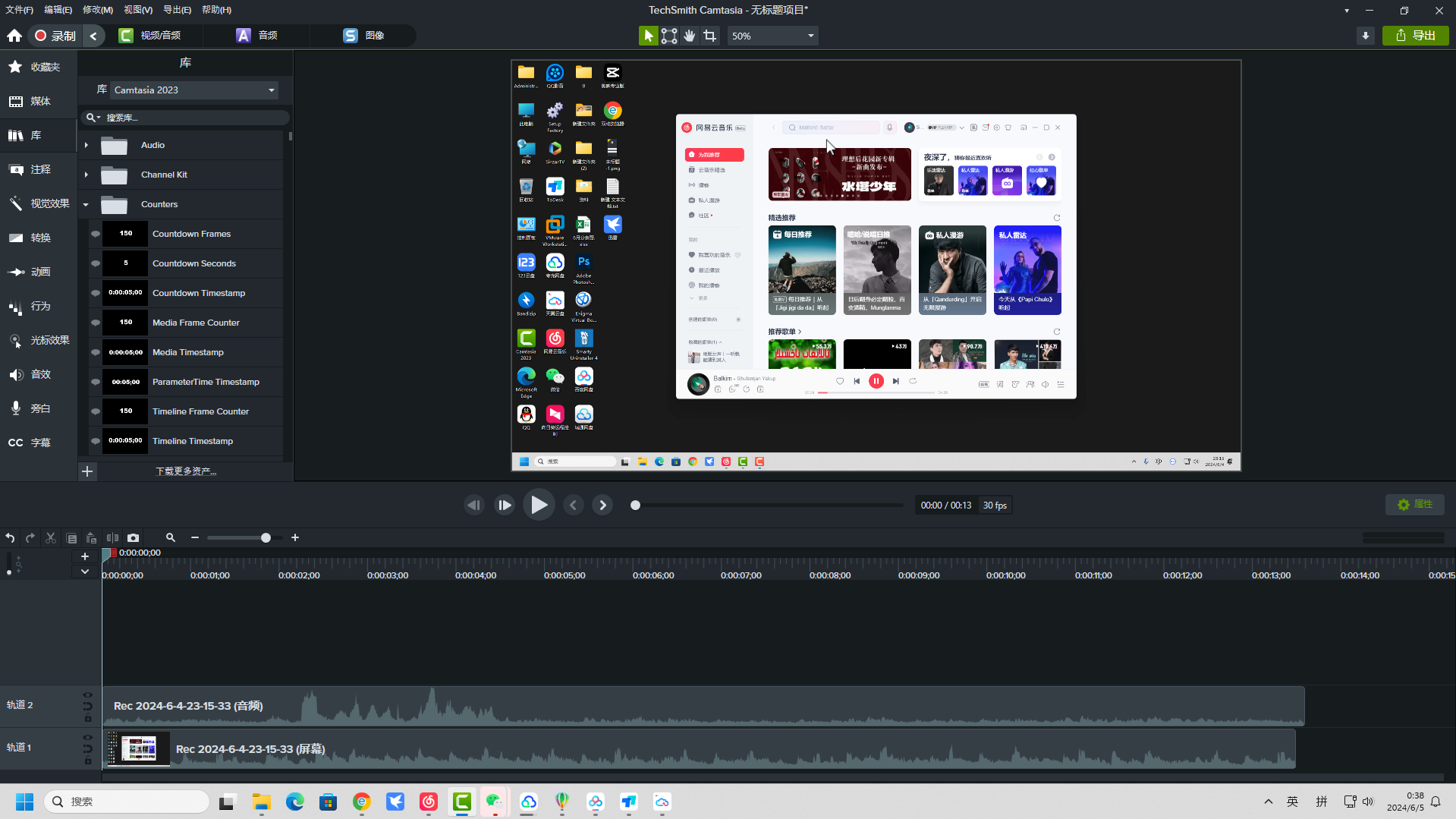
Task: Click the camera snapshot icon
Action: tap(134, 537)
